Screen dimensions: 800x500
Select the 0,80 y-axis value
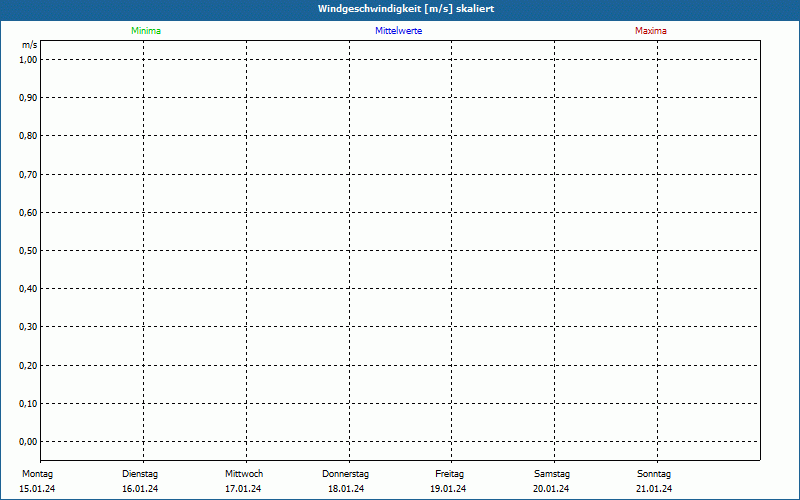point(28,136)
